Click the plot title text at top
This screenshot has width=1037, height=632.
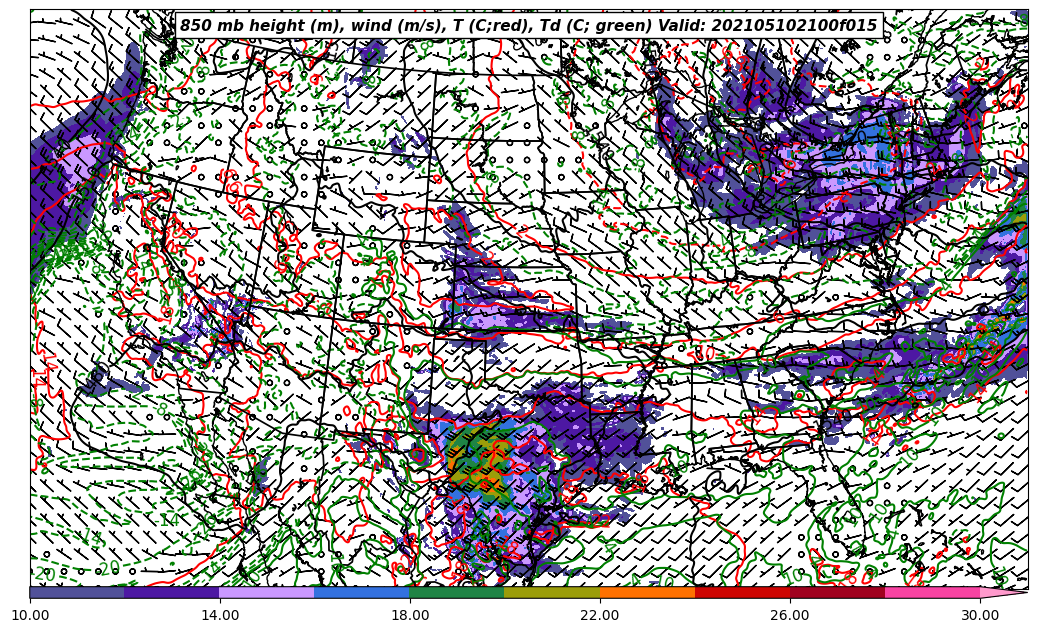(x=528, y=26)
